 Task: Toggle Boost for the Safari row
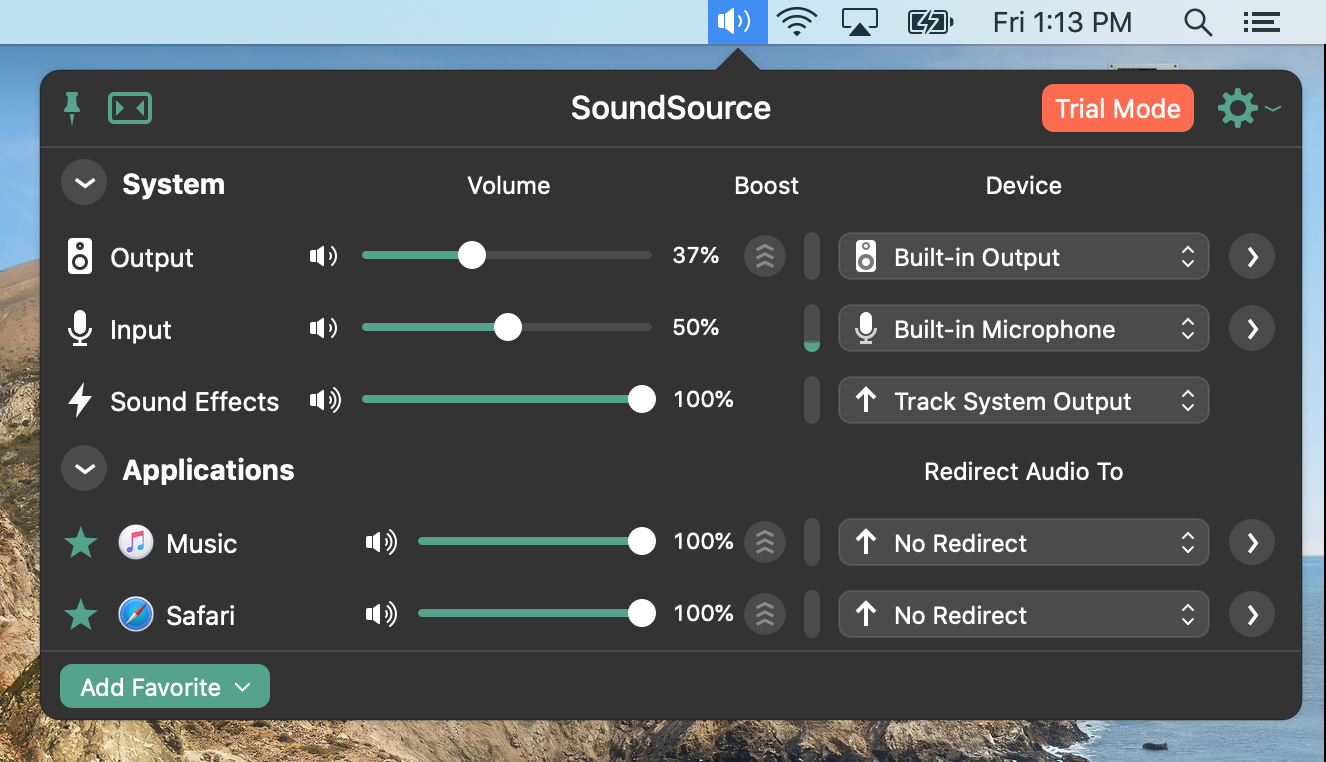tap(765, 614)
